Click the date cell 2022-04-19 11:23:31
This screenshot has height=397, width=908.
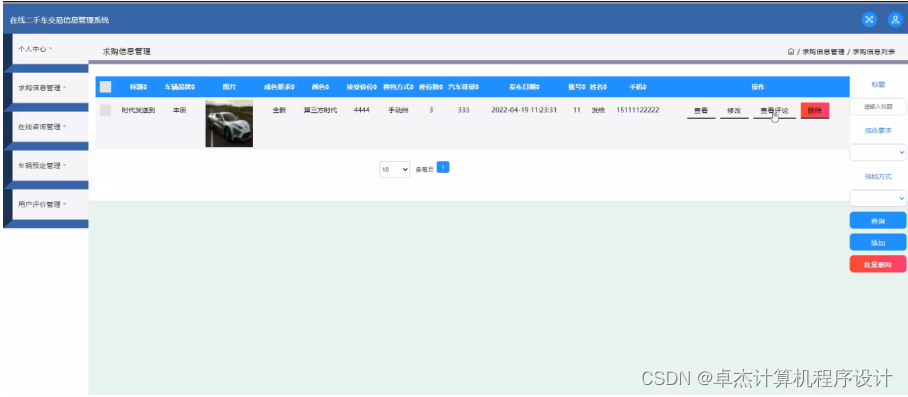click(524, 110)
